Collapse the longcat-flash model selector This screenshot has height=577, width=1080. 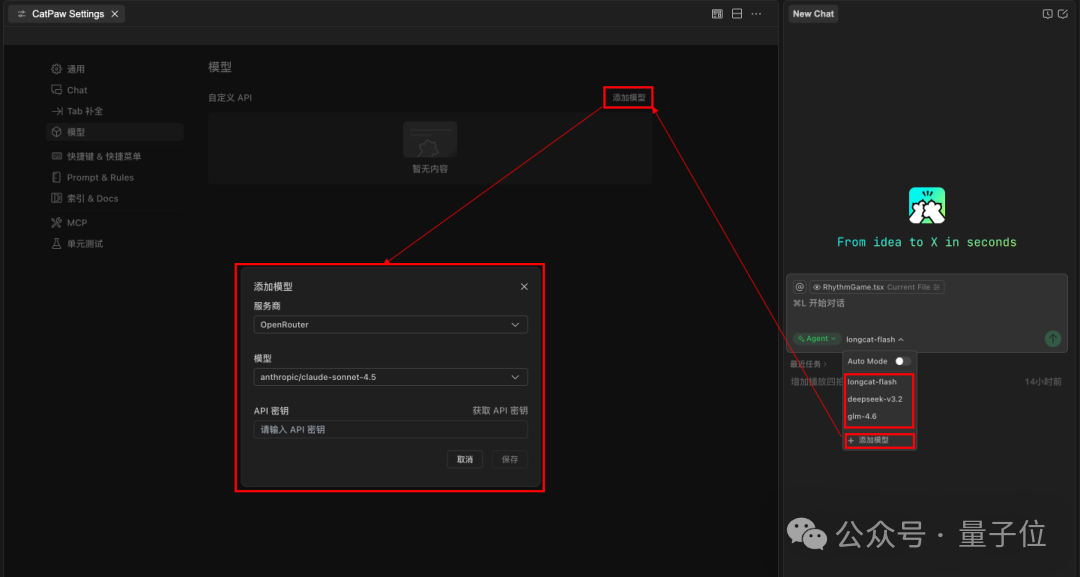coord(875,339)
